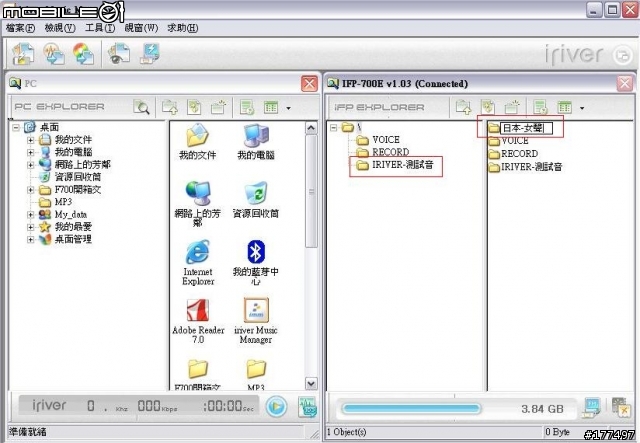Click the device transfer icon near 3.84 GB
The image size is (640, 443).
(591, 407)
